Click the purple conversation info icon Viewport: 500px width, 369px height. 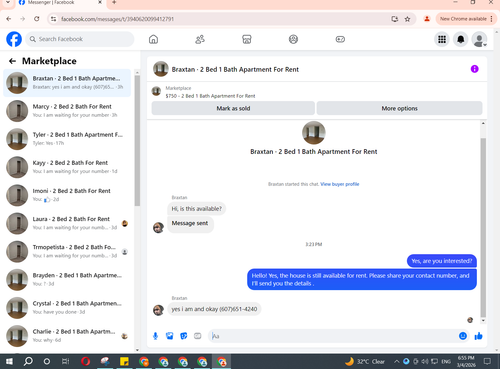coord(474,69)
